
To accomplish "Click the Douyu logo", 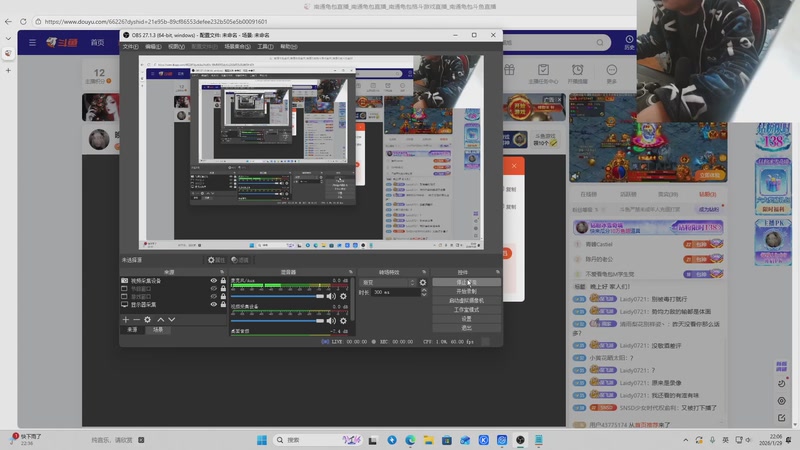I will 62,42.
